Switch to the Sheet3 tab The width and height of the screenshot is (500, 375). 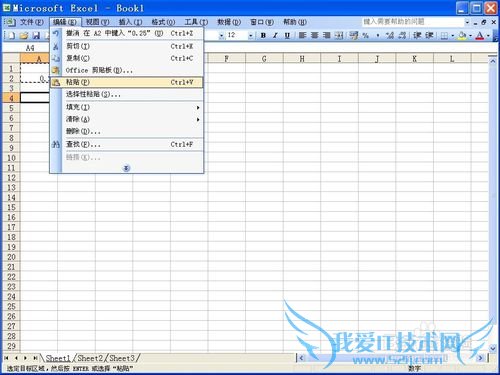121,358
